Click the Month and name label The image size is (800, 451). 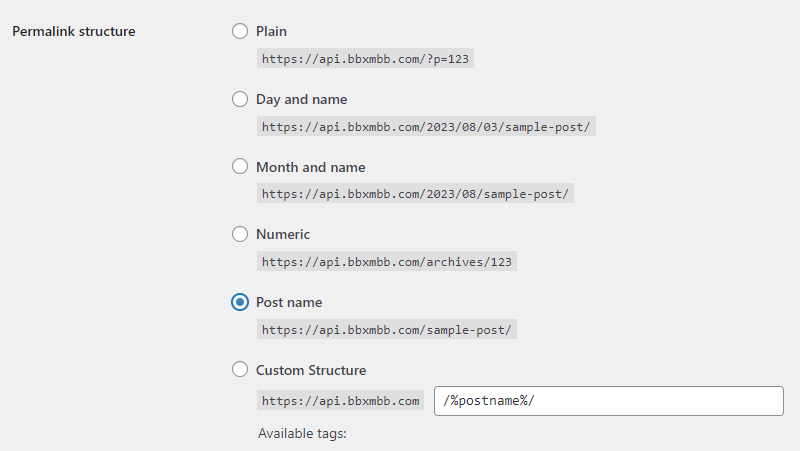click(x=311, y=167)
